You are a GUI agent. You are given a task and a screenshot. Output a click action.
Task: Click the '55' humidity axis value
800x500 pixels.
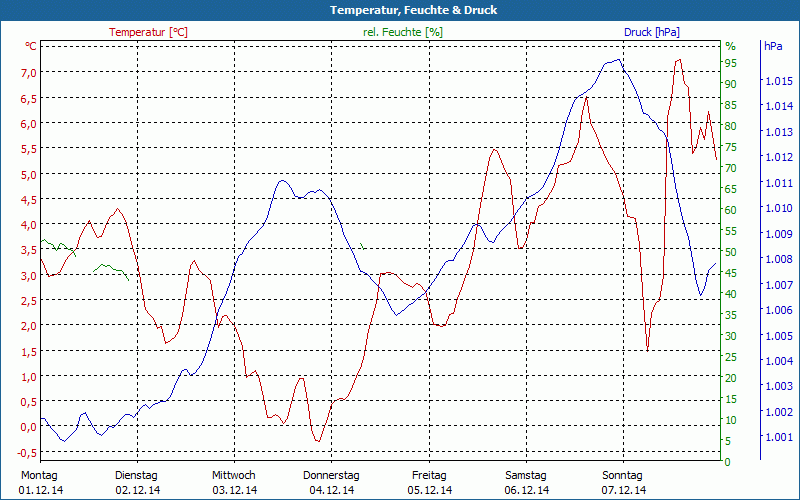click(731, 232)
